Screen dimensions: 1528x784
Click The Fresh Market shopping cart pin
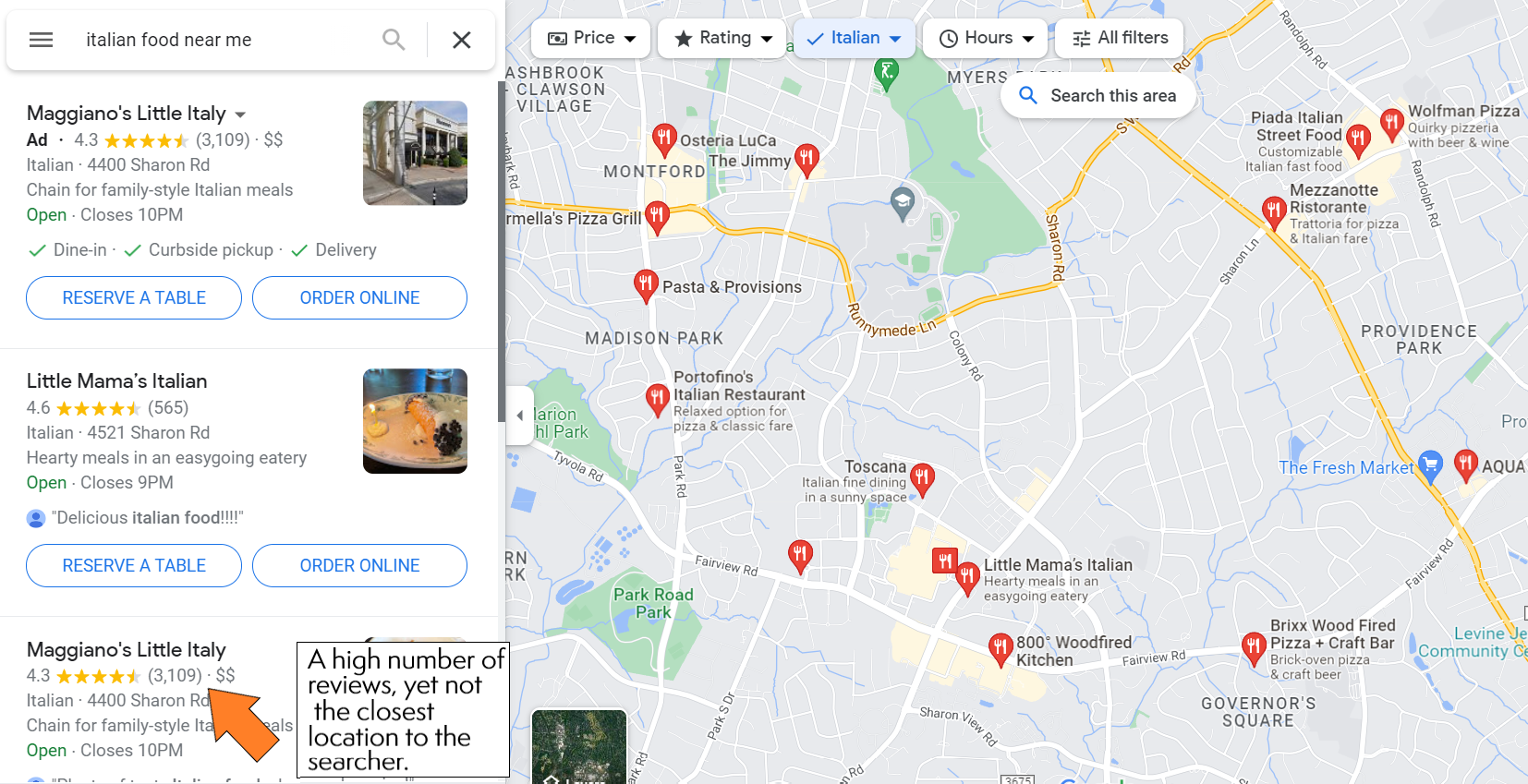coord(1430,466)
